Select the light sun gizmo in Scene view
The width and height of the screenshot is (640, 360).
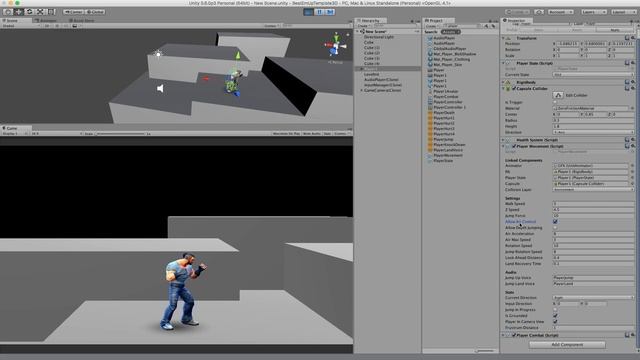158,53
